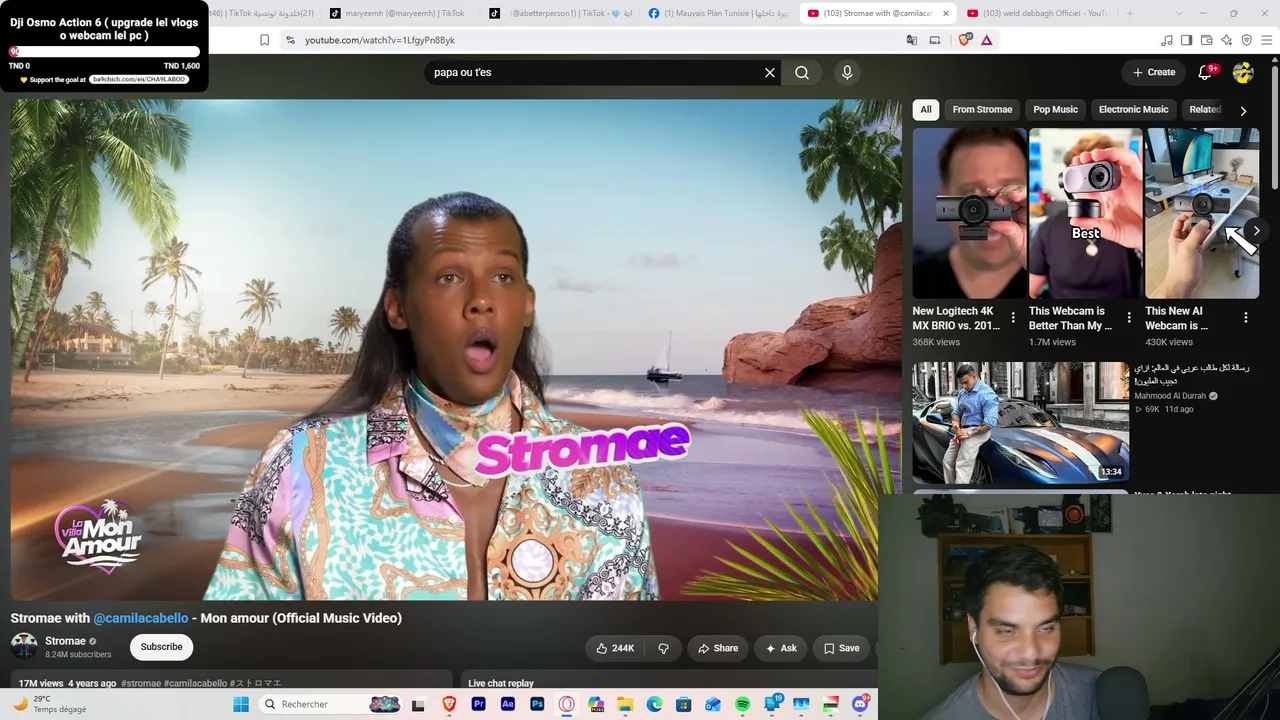1280x720 pixels.
Task: Open Microsoft Edge from taskbar
Action: point(654,704)
